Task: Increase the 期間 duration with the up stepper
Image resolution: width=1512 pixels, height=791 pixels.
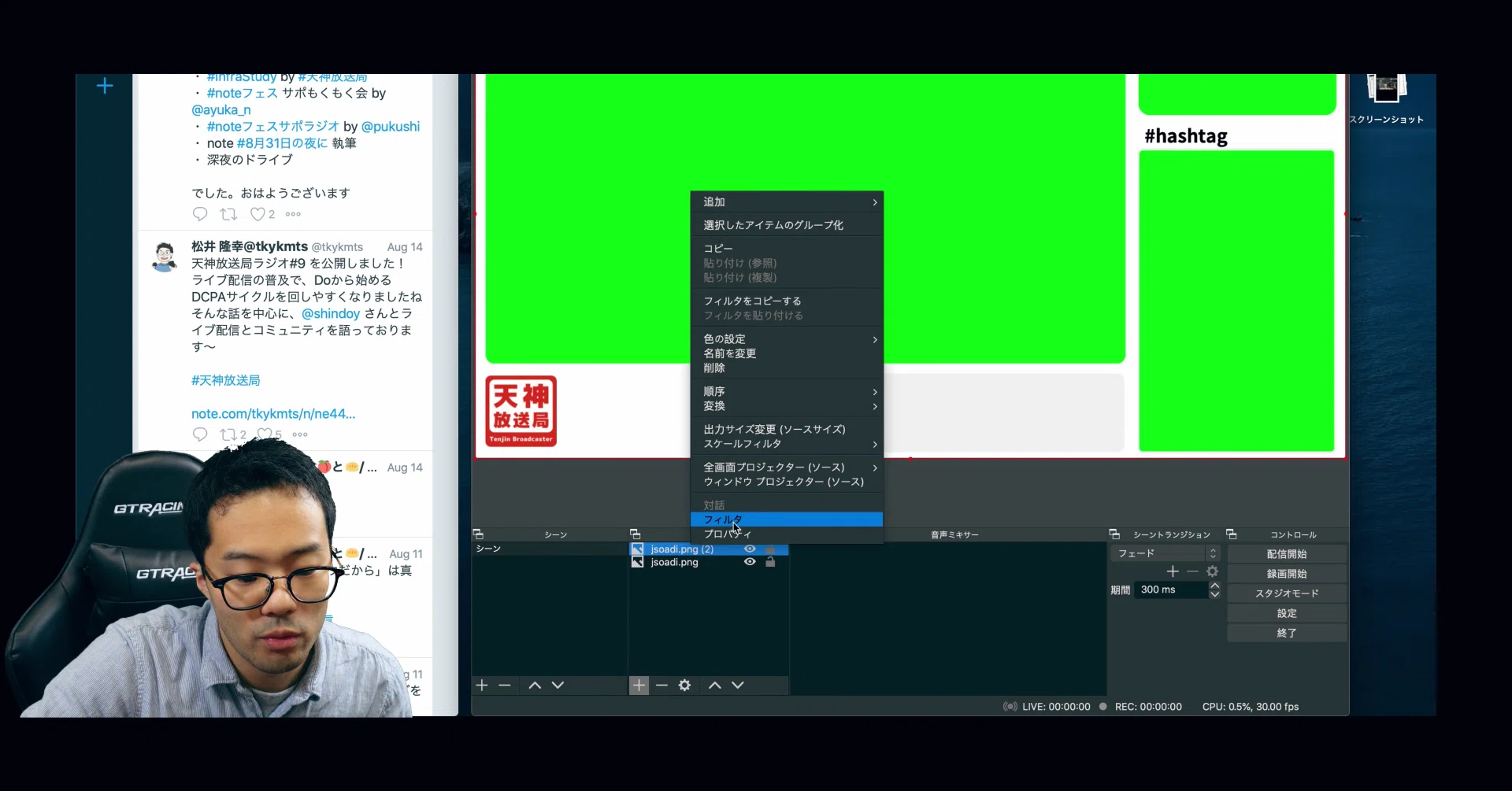Action: point(1215,586)
